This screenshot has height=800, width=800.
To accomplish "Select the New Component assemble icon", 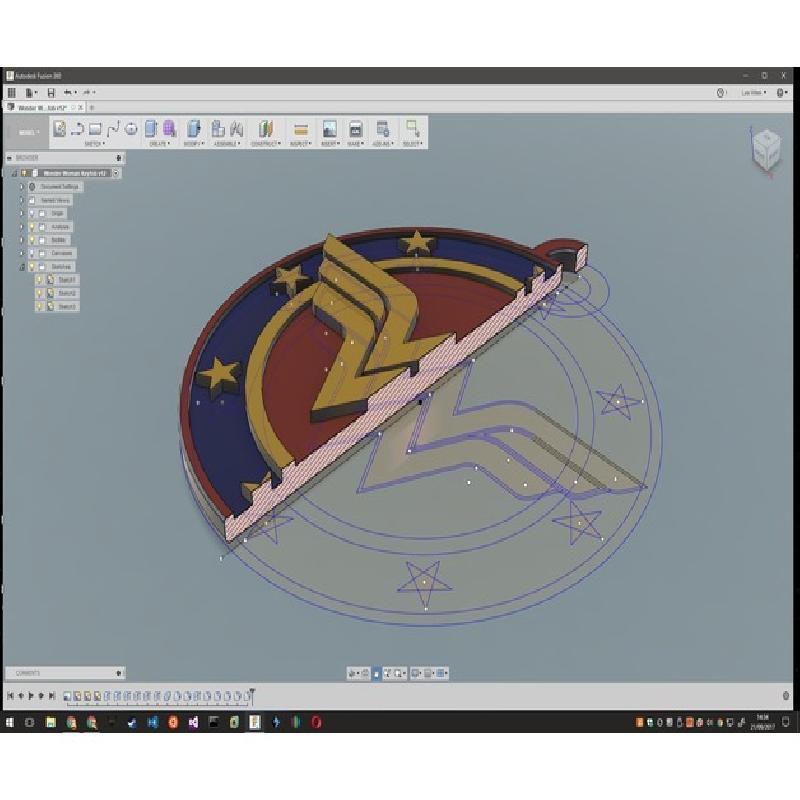I will pos(218,129).
